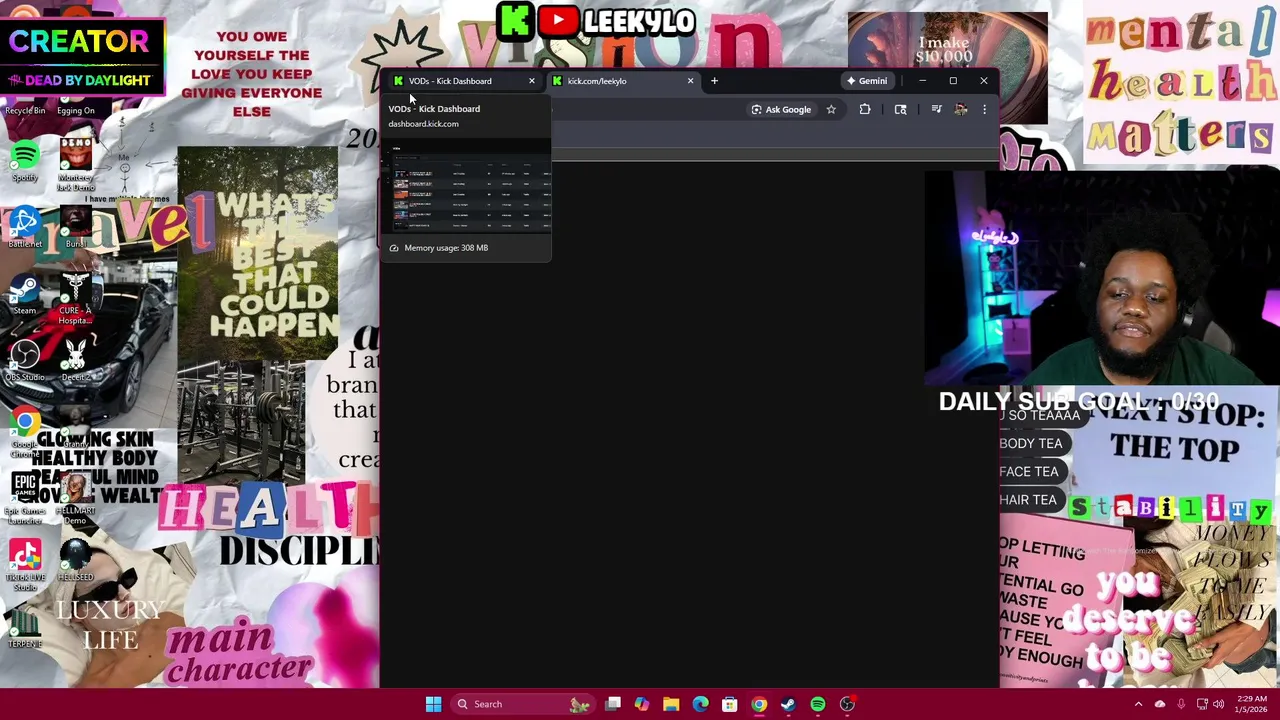
Task: Open the tab search icon in the toolbar
Action: tap(900, 109)
